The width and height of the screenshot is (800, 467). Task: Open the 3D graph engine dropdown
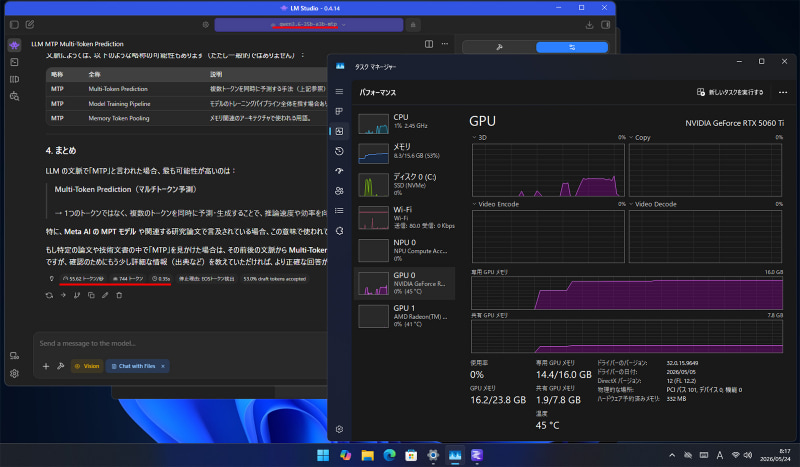(x=479, y=137)
